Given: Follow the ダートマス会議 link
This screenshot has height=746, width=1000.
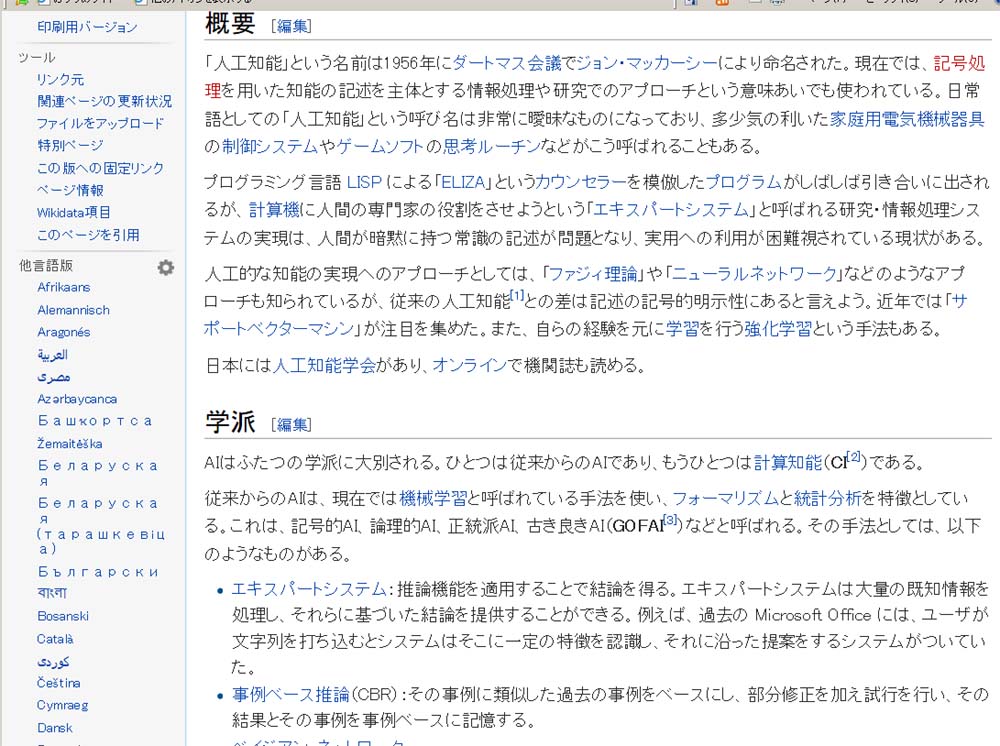Looking at the screenshot, I should tap(507, 62).
